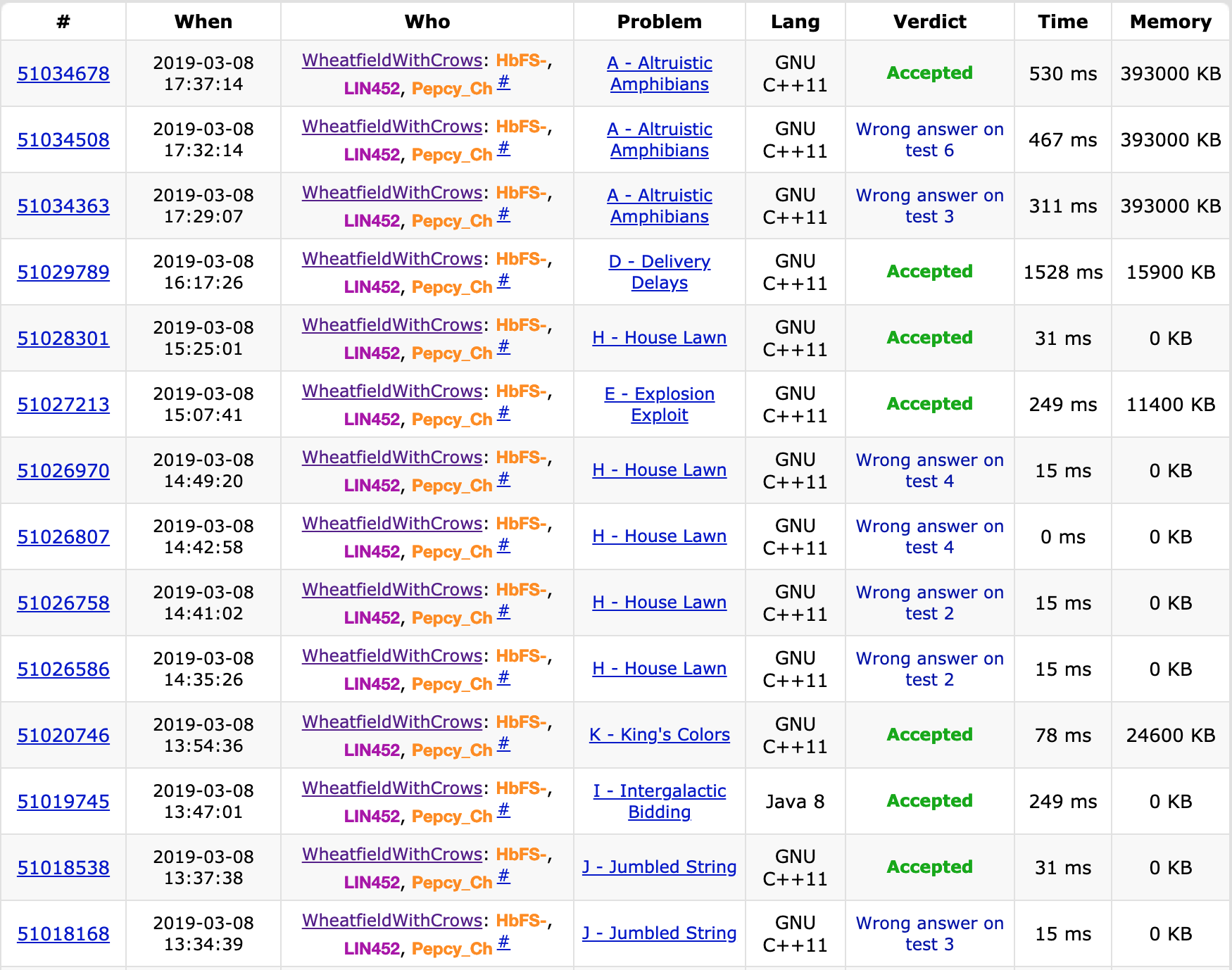Click member HbFS- in submission 51026586 row
Viewport: 1232px width, 970px height.
pyautogui.click(x=521, y=656)
